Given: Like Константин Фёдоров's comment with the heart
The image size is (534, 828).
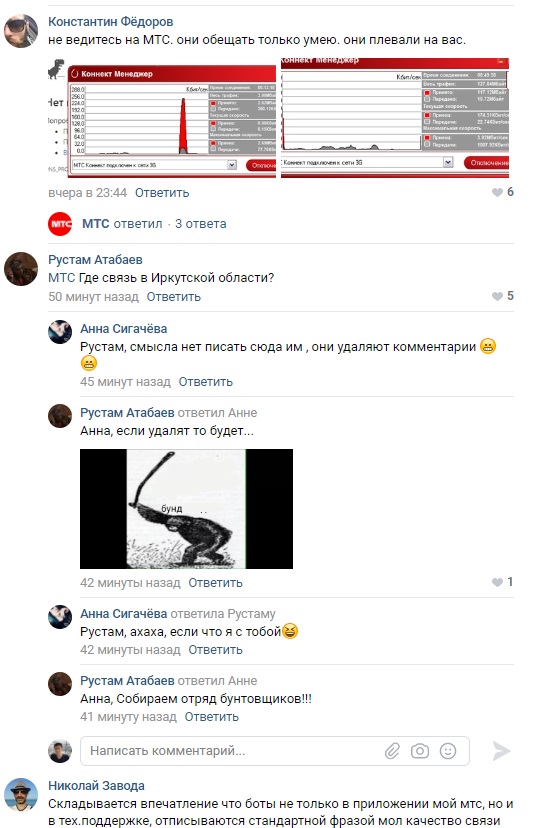Looking at the screenshot, I should click(497, 192).
